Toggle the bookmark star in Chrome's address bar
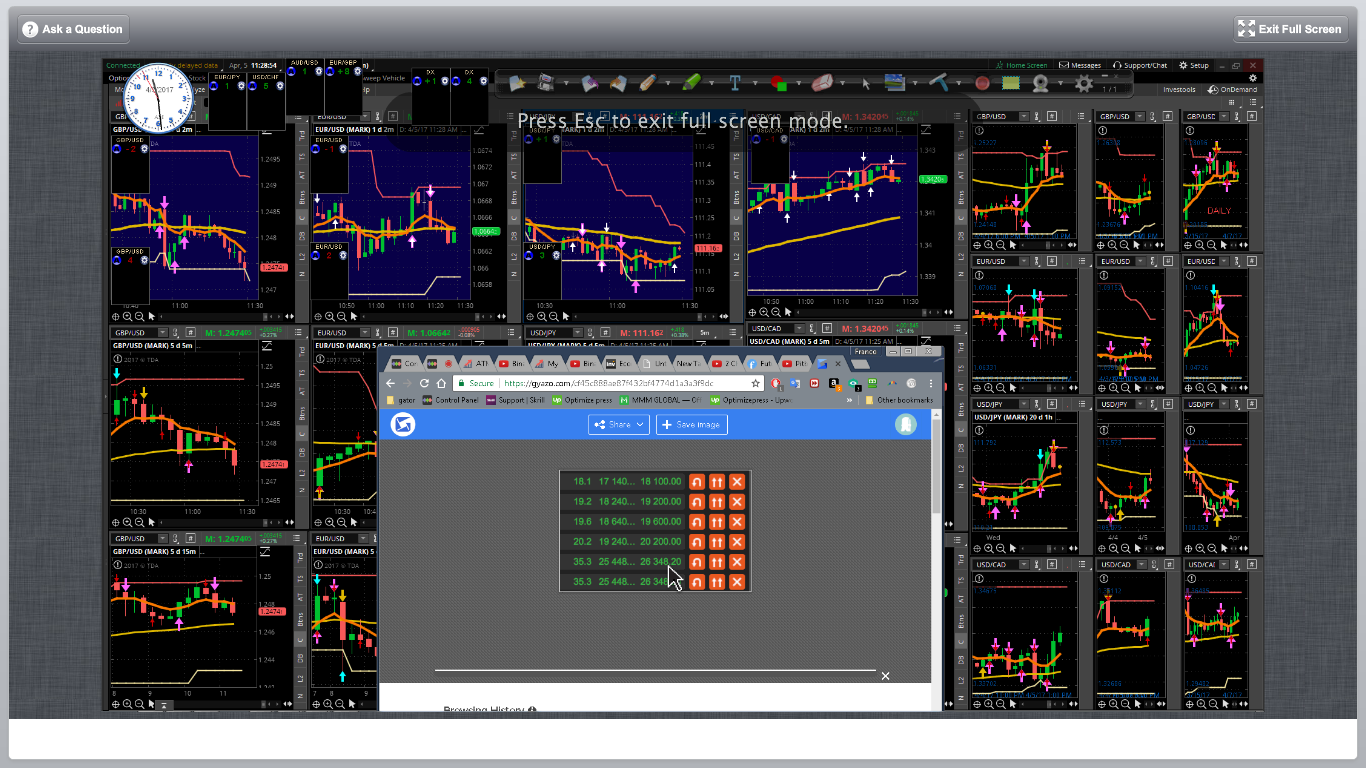Image resolution: width=1366 pixels, height=768 pixels. (757, 383)
